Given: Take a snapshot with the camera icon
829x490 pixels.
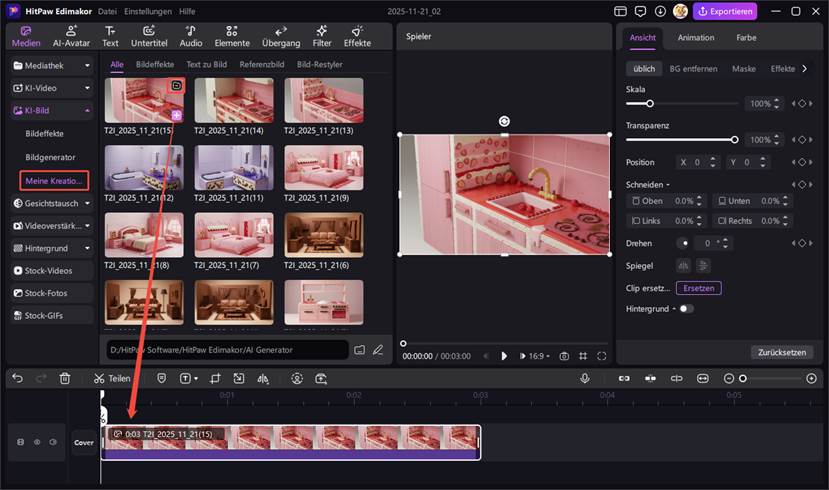Looking at the screenshot, I should tap(564, 356).
